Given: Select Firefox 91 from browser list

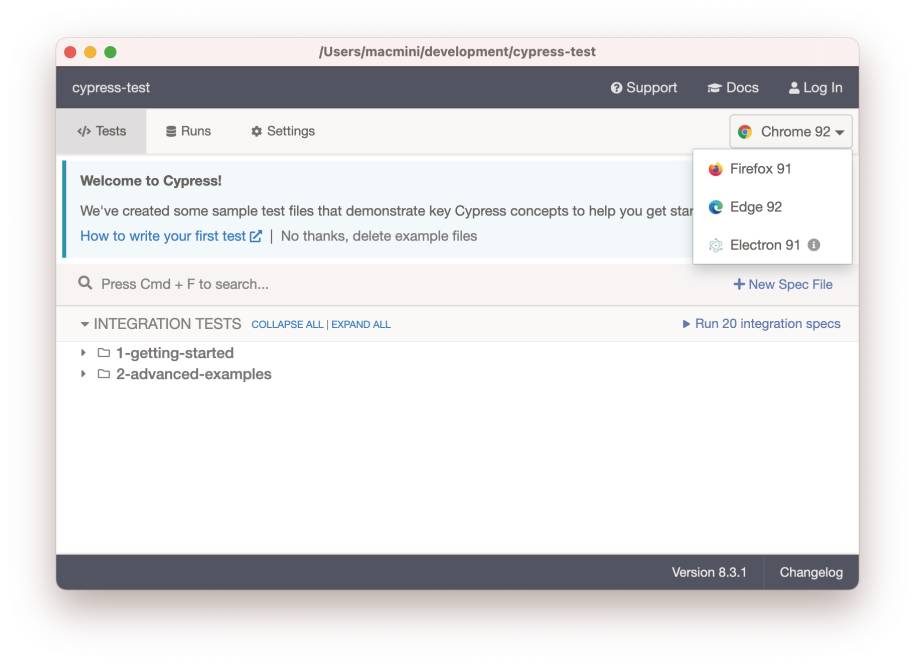Looking at the screenshot, I should click(x=772, y=169).
